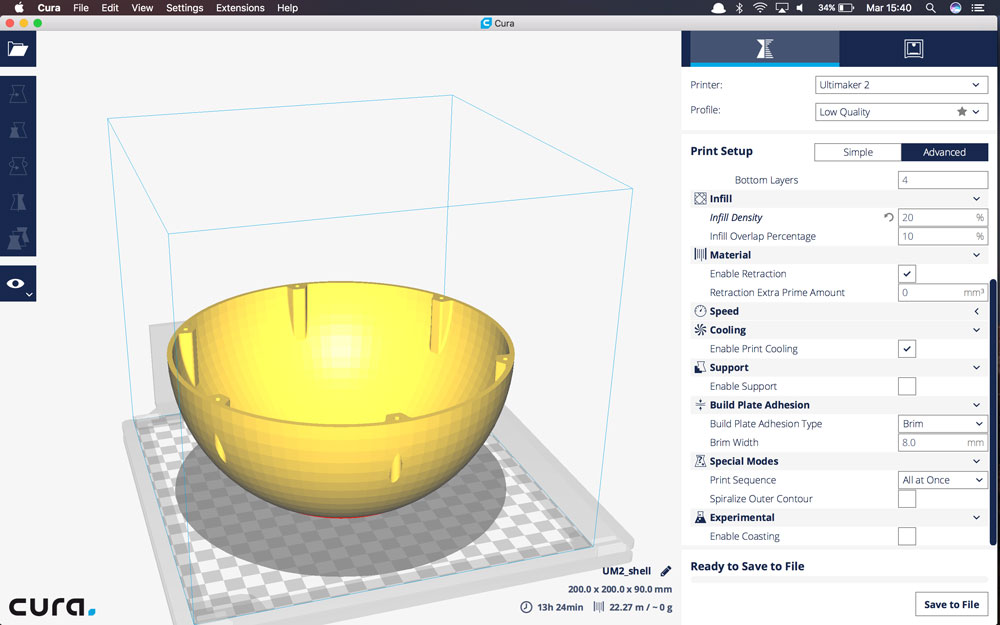This screenshot has height=625, width=1000.
Task: Click the Material category icon
Action: (x=700, y=254)
